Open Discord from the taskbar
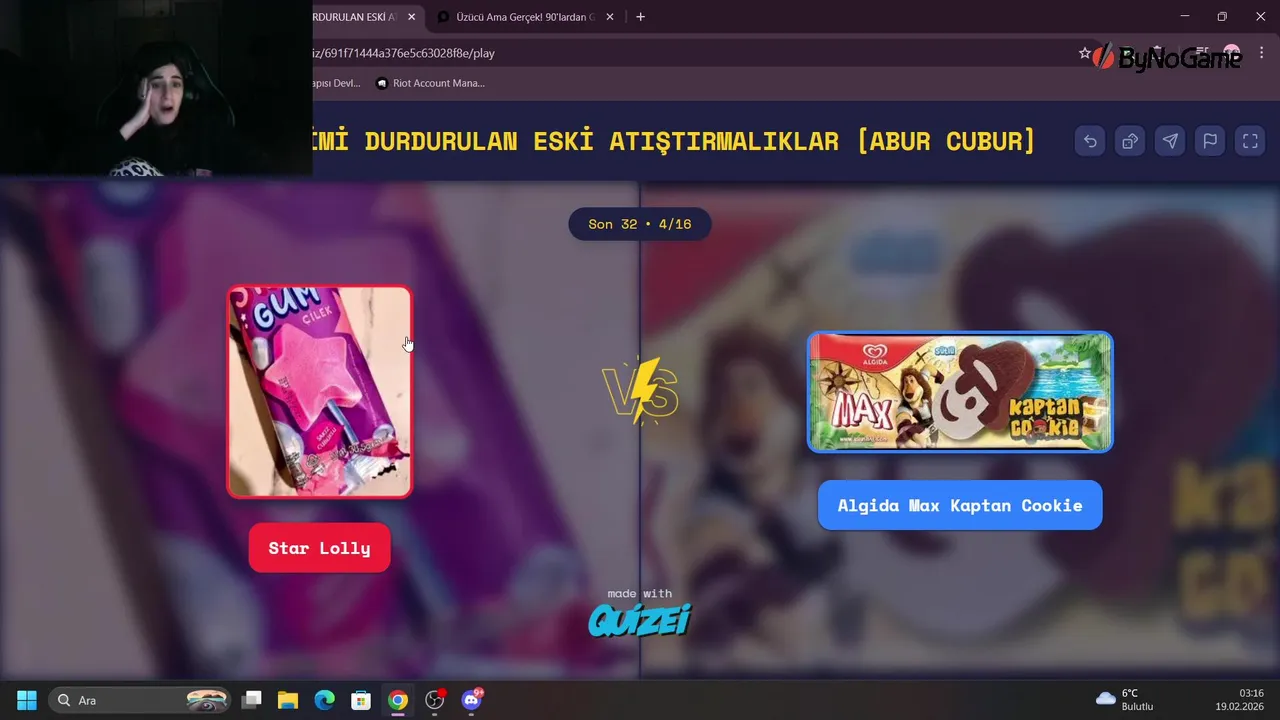The height and width of the screenshot is (720, 1280). click(472, 700)
